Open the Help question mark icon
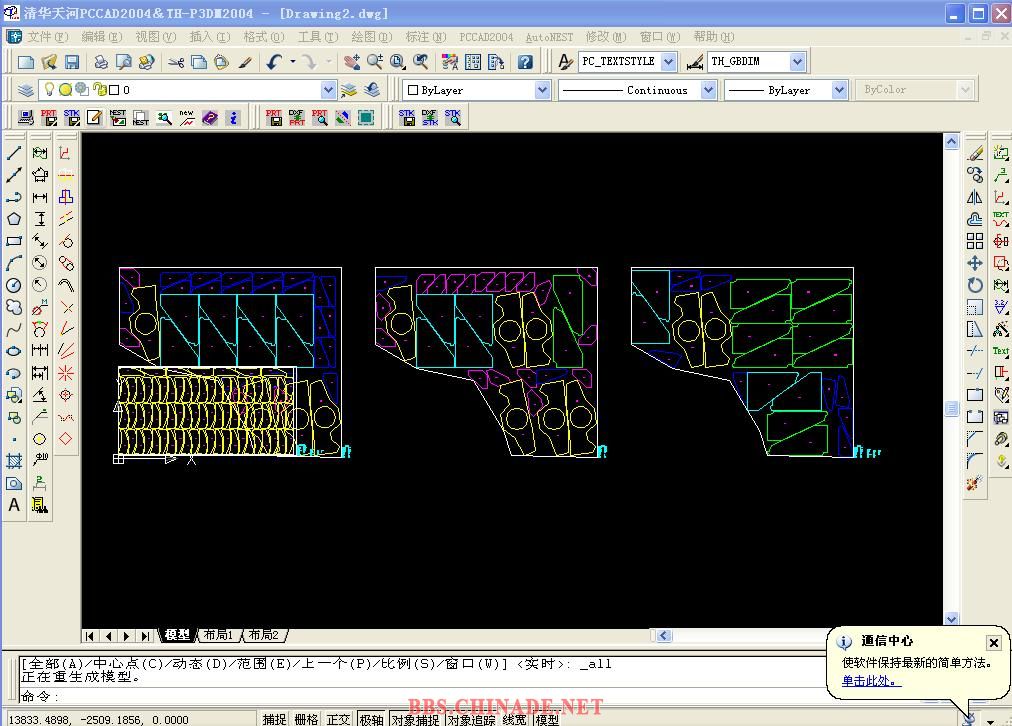1012x726 pixels. (525, 62)
